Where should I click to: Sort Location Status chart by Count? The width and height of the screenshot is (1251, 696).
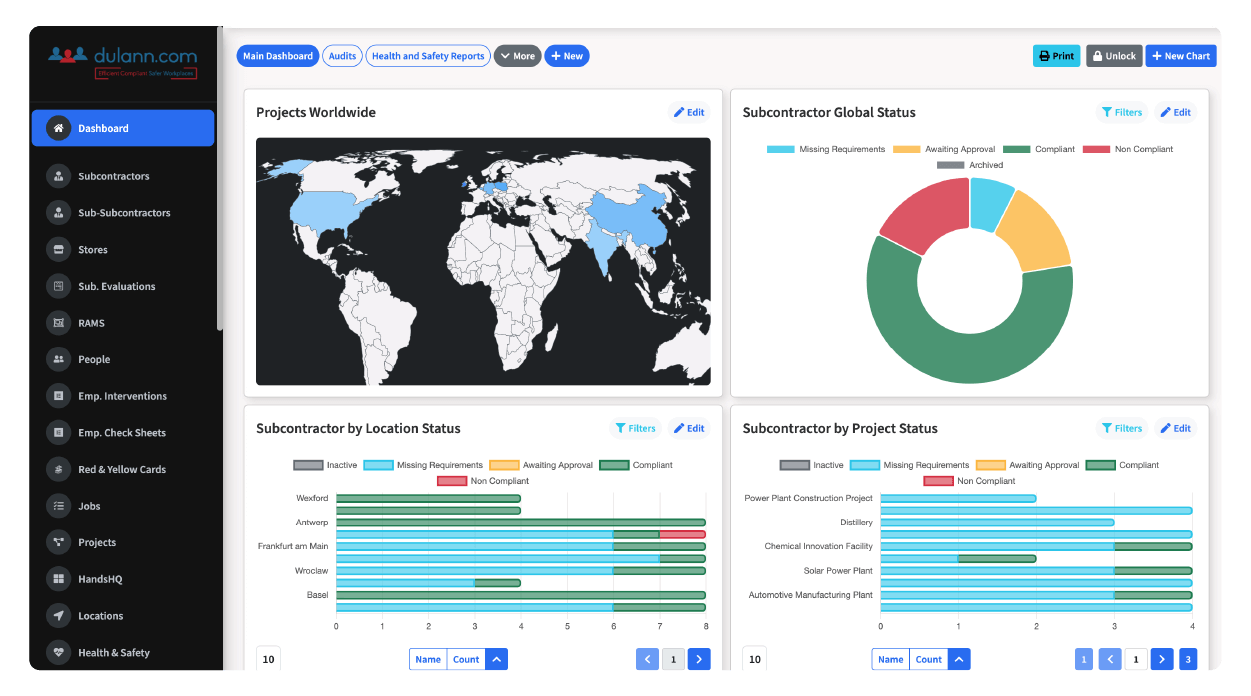click(466, 659)
